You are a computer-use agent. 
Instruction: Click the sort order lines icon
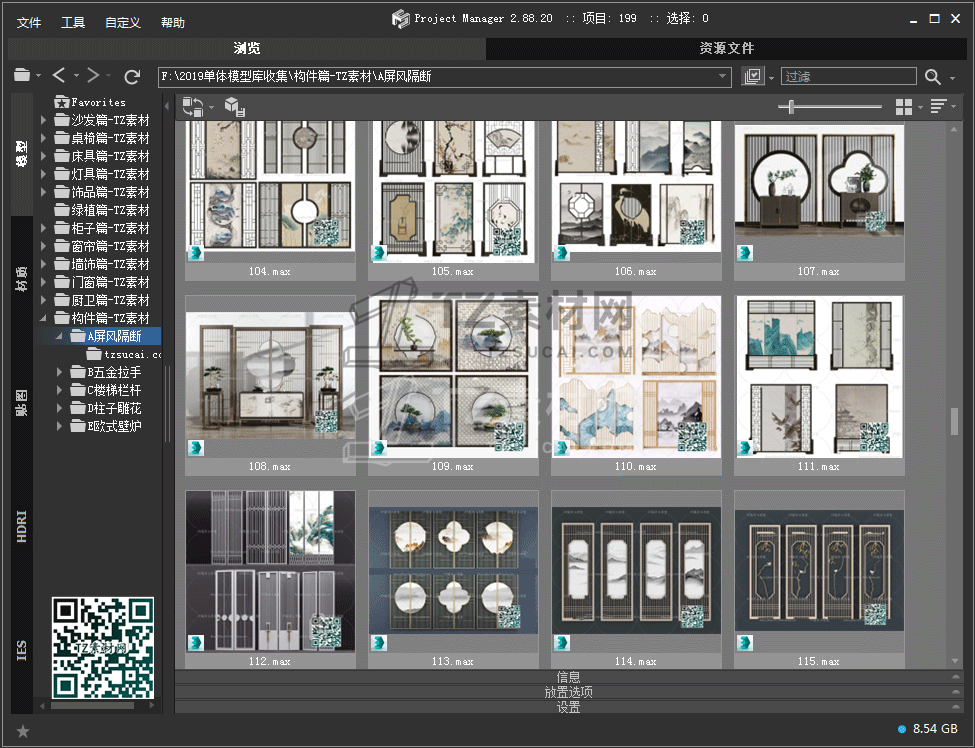coord(938,107)
